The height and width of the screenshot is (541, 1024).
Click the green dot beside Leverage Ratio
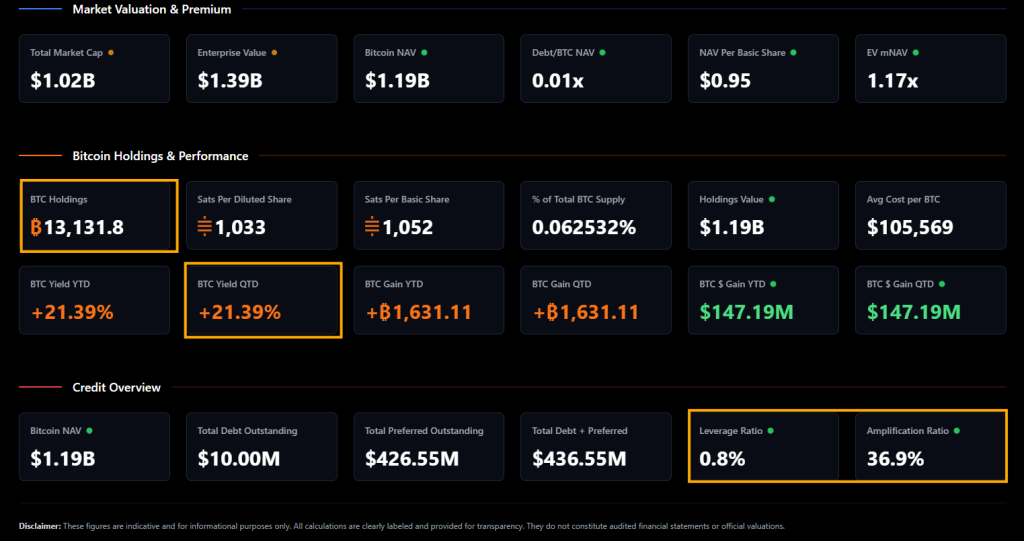pos(770,431)
